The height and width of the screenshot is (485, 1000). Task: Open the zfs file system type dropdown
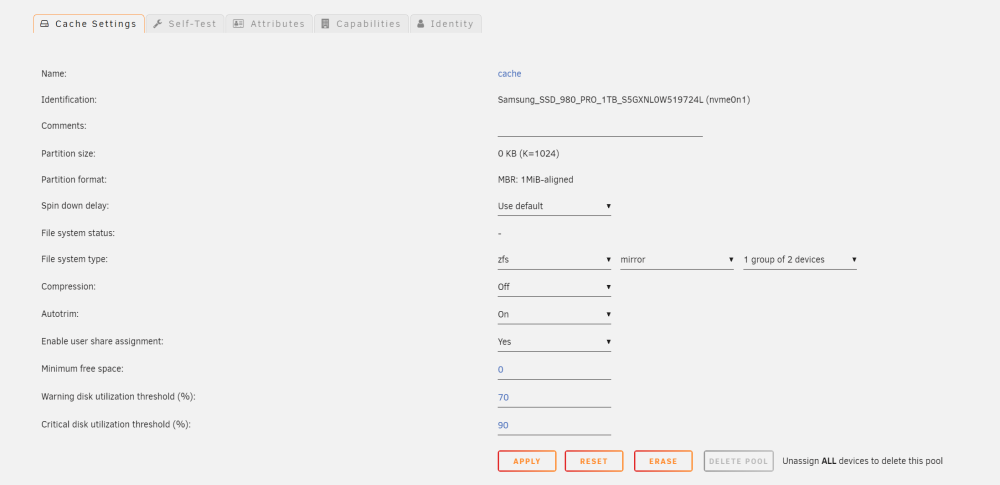point(554,260)
